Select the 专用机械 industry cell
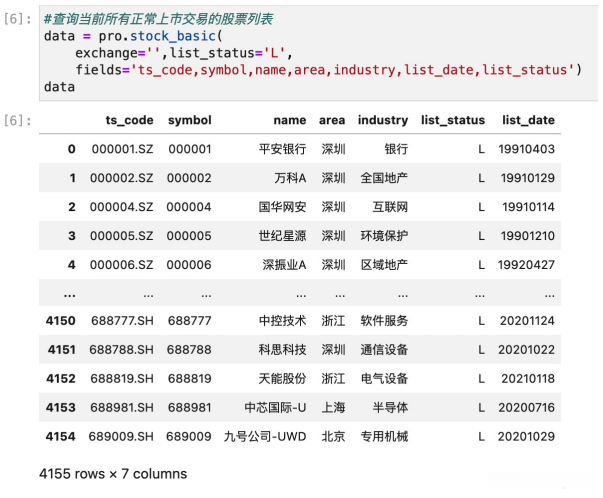Viewport: 603px width, 498px height. click(x=384, y=436)
